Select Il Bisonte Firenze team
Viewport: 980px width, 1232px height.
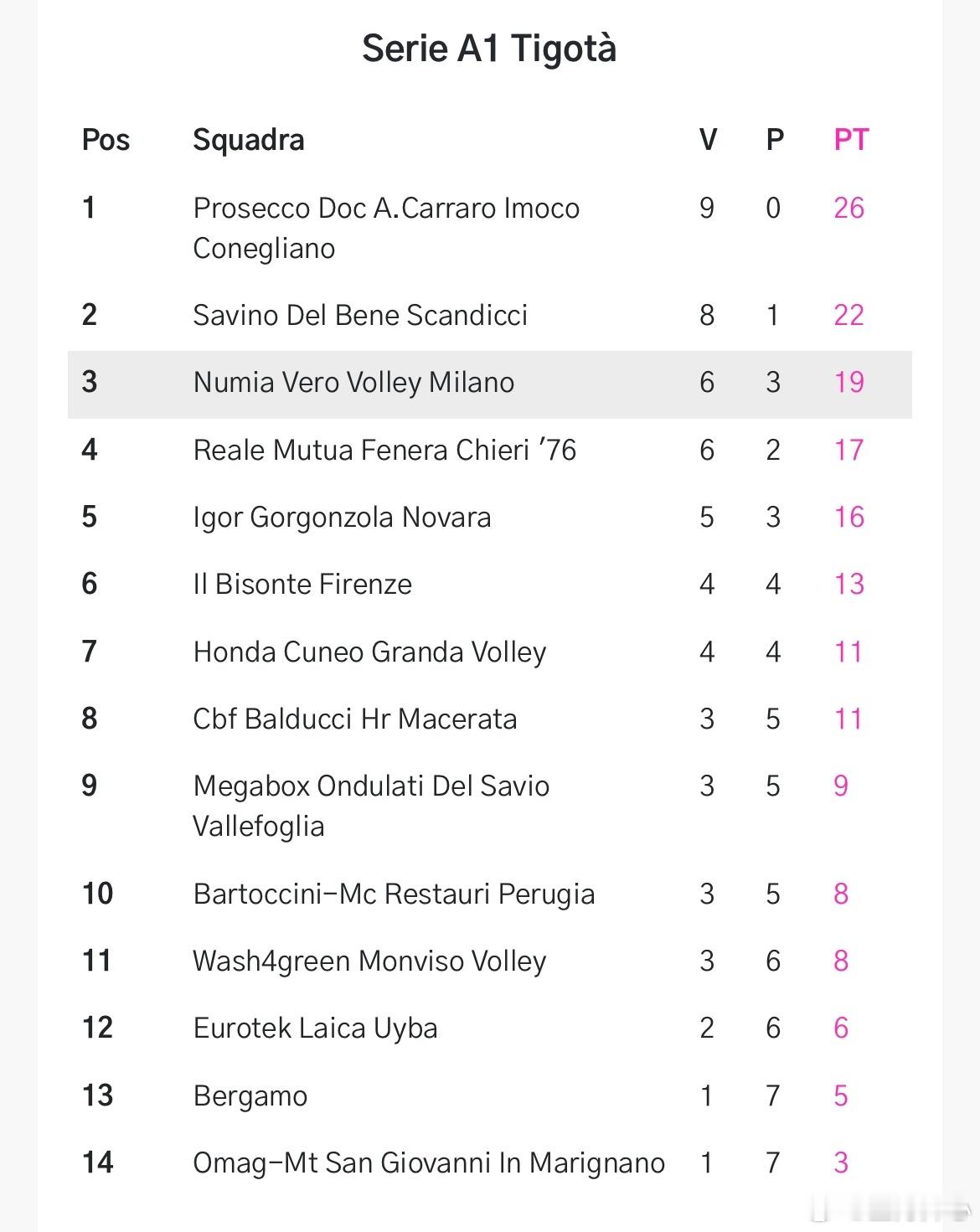click(302, 584)
